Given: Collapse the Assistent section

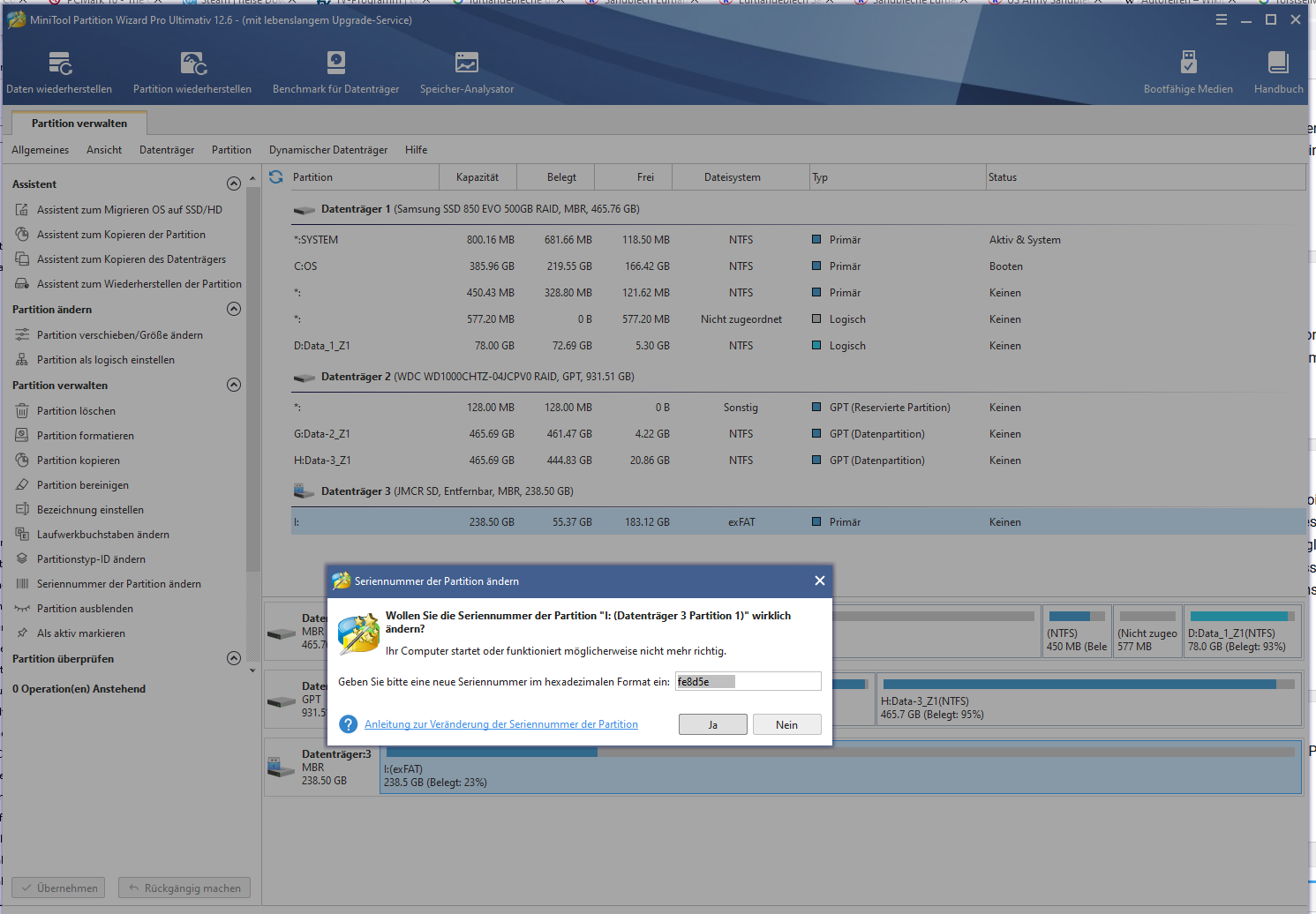Looking at the screenshot, I should point(234,184).
